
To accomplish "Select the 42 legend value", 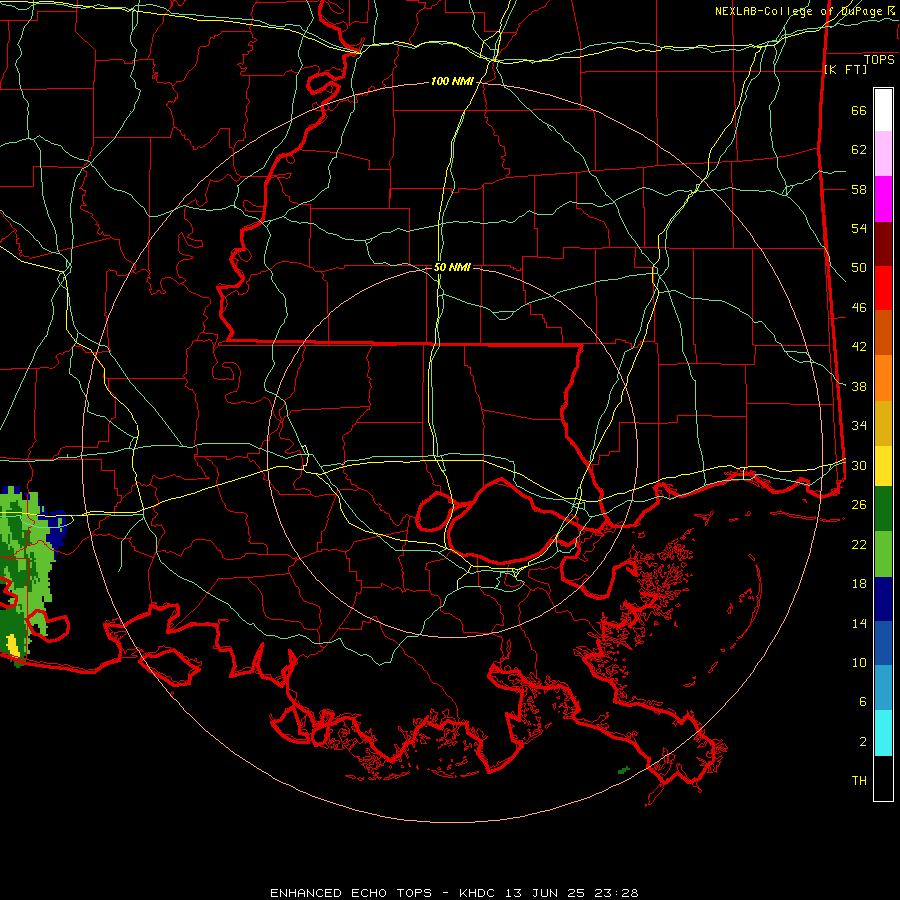I will tap(859, 347).
